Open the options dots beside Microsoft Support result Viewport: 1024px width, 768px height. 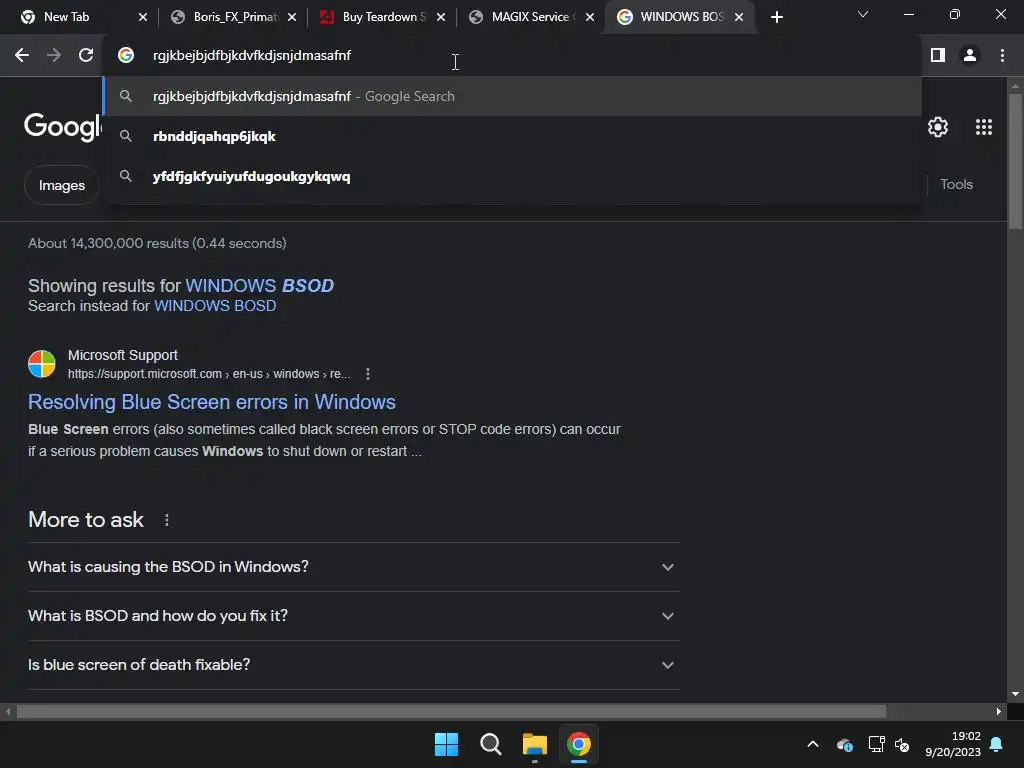(368, 374)
